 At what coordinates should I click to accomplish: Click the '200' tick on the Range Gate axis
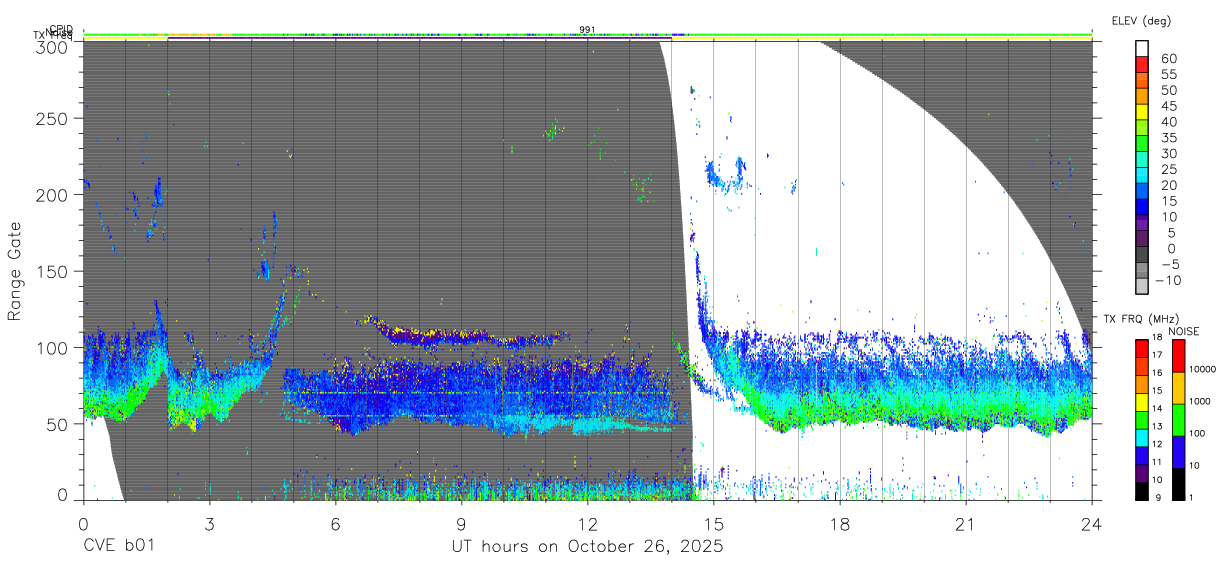pyautogui.click(x=52, y=195)
